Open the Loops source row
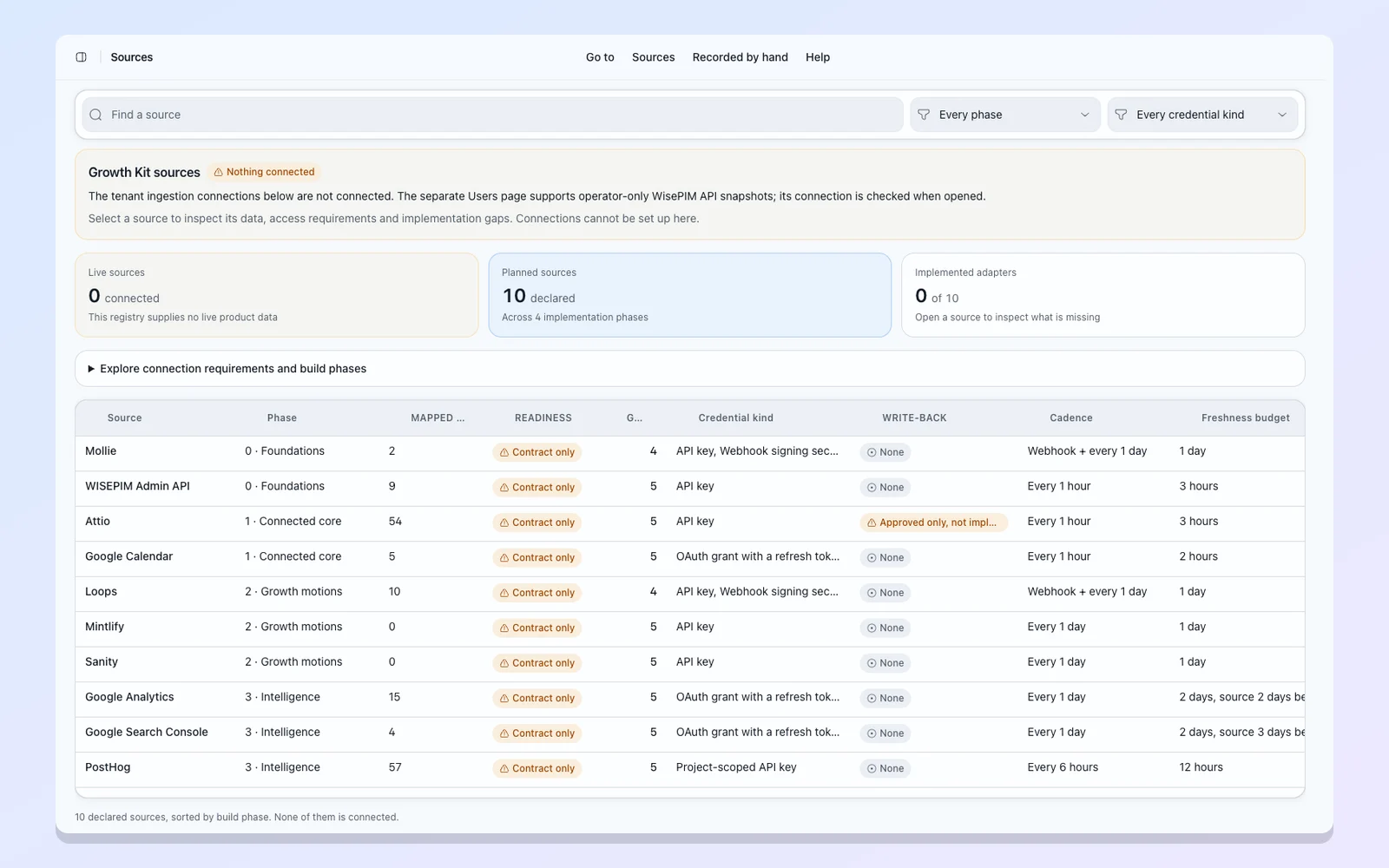The image size is (1389, 868). [x=689, y=593]
